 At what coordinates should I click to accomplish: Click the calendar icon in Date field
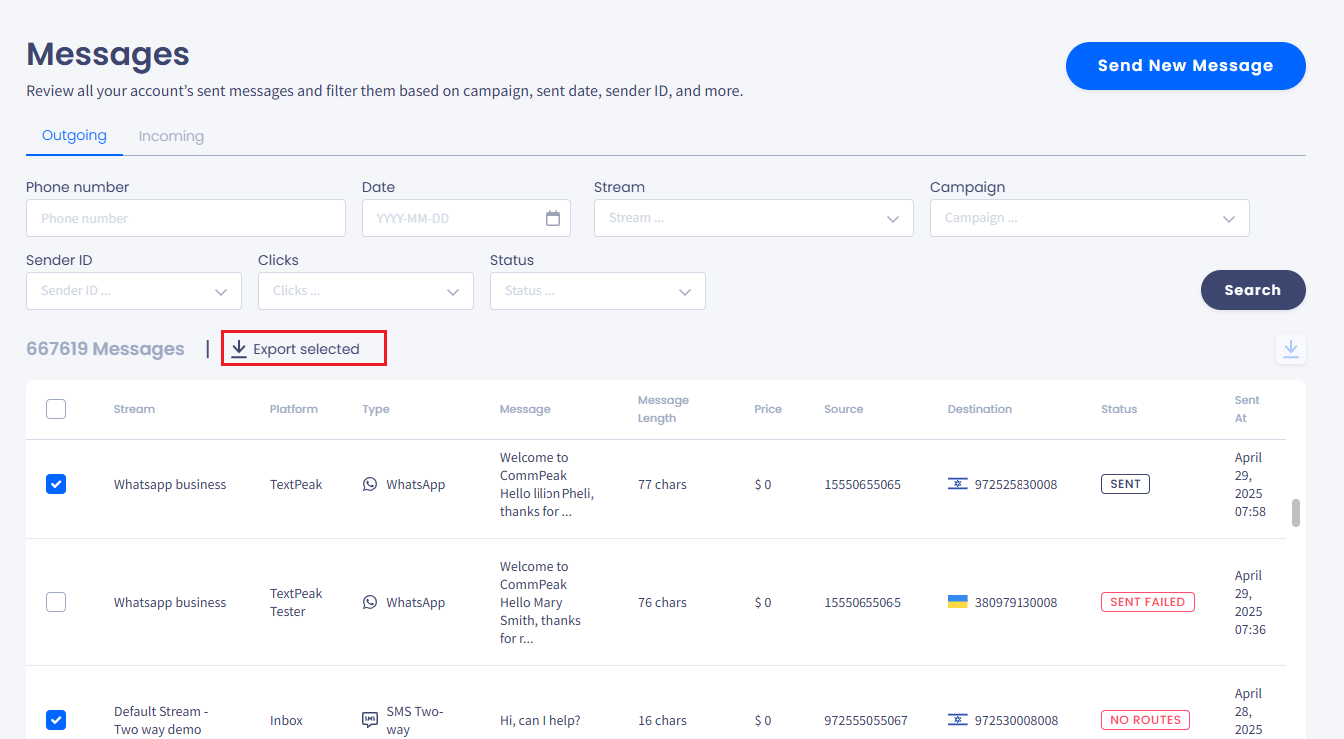(x=553, y=218)
